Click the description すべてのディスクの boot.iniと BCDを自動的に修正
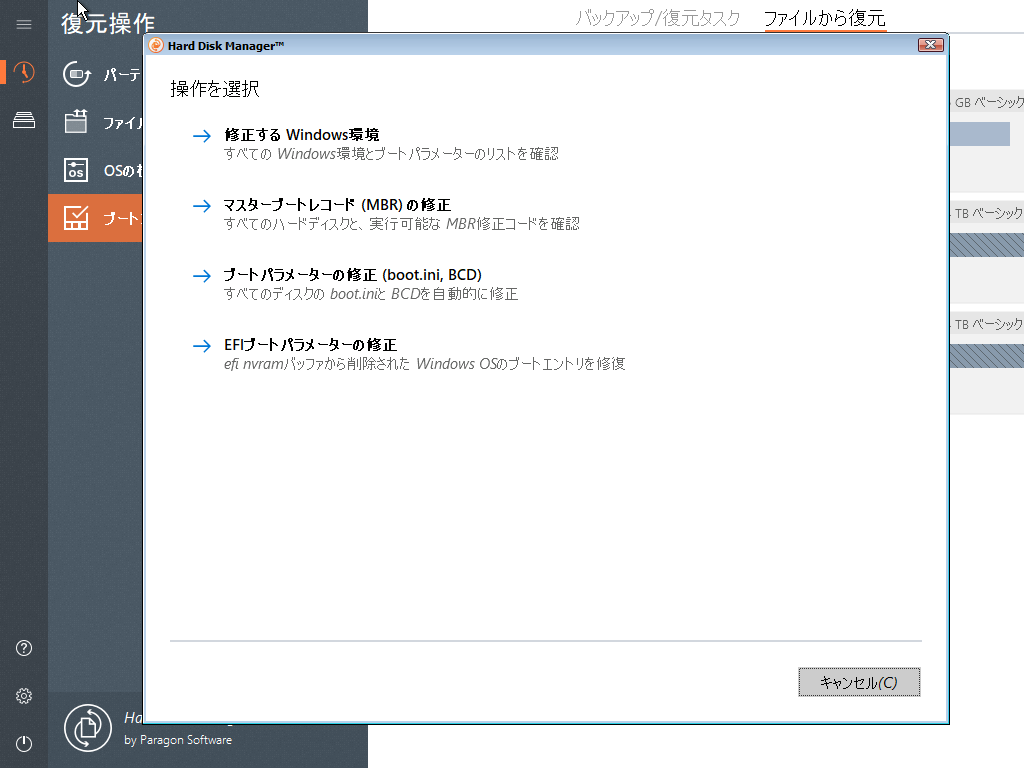 371,294
